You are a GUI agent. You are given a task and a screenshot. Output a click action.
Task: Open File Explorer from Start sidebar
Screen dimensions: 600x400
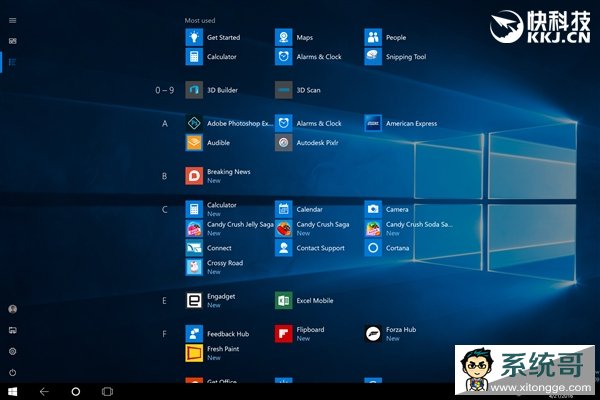point(13,330)
